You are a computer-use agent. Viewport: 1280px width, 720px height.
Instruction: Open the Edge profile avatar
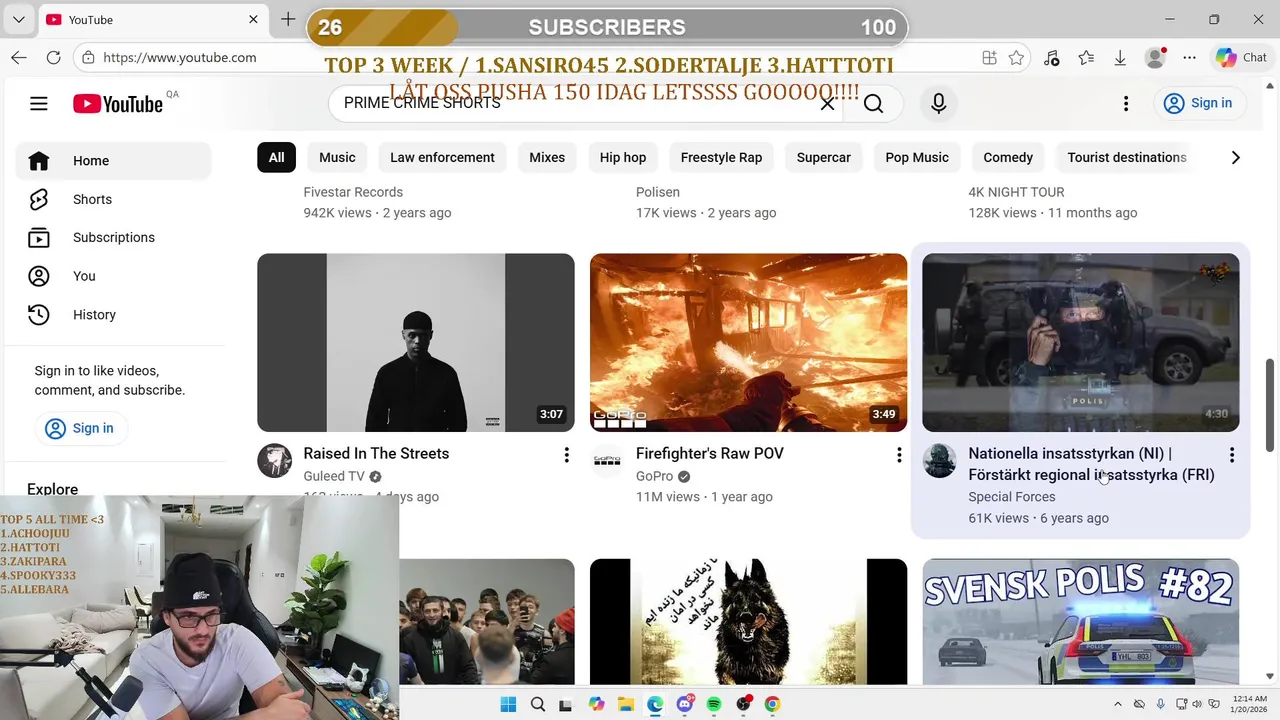tap(1156, 58)
